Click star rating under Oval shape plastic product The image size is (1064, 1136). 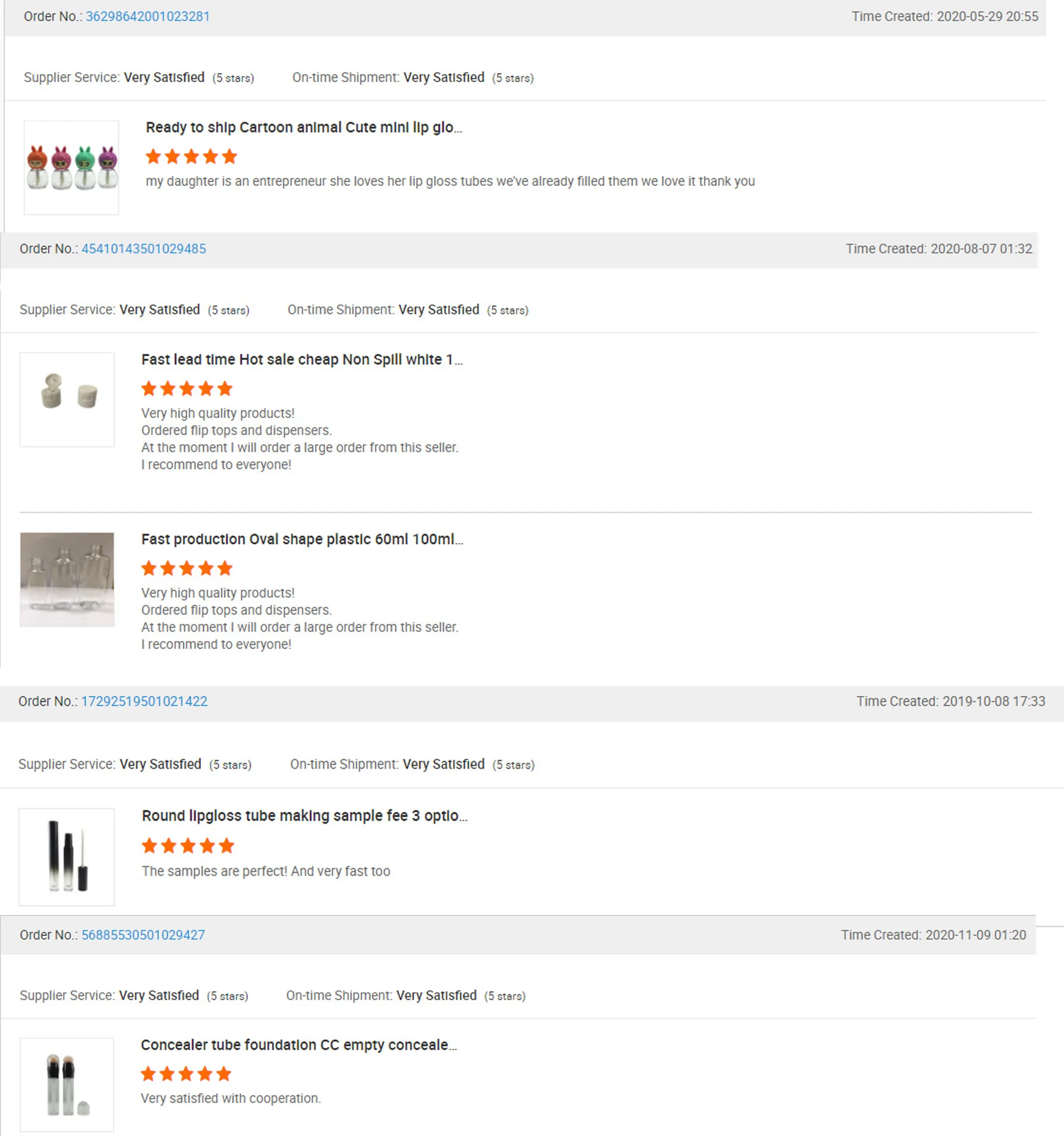[x=187, y=569]
